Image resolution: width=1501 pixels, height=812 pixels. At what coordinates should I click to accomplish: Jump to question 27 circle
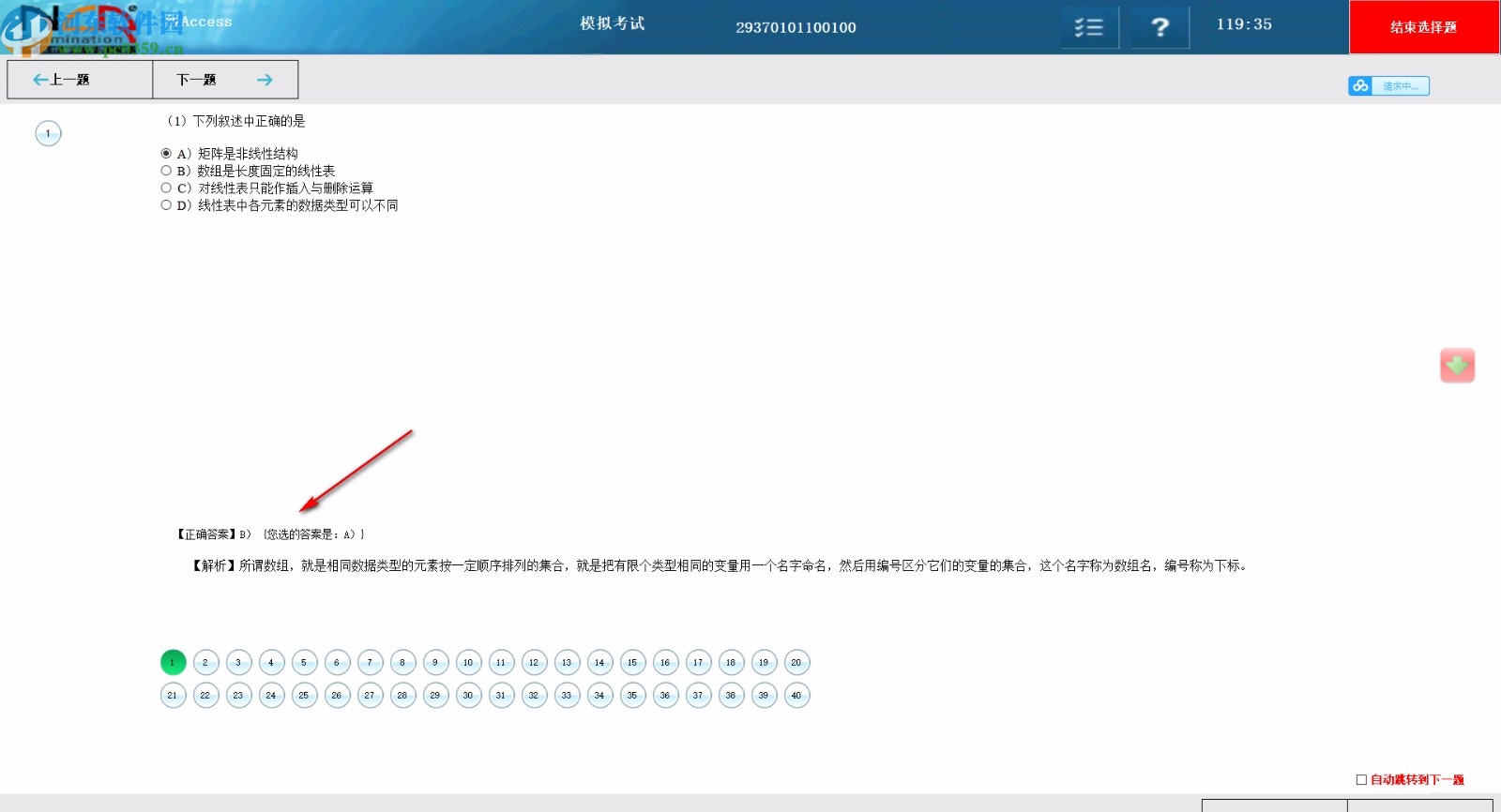(370, 696)
